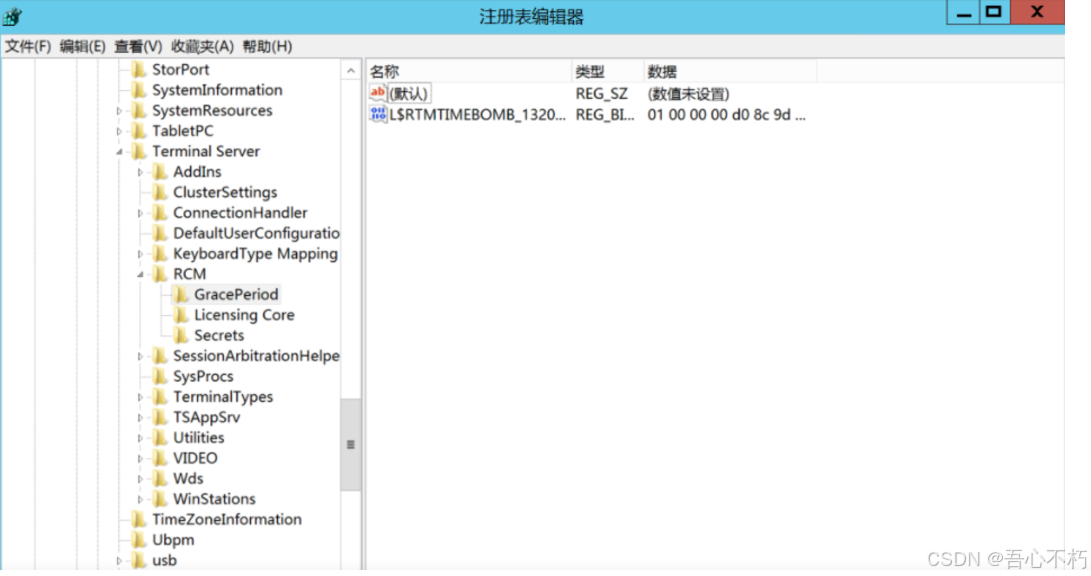
Task: Click the Secrets folder icon
Action: [181, 335]
